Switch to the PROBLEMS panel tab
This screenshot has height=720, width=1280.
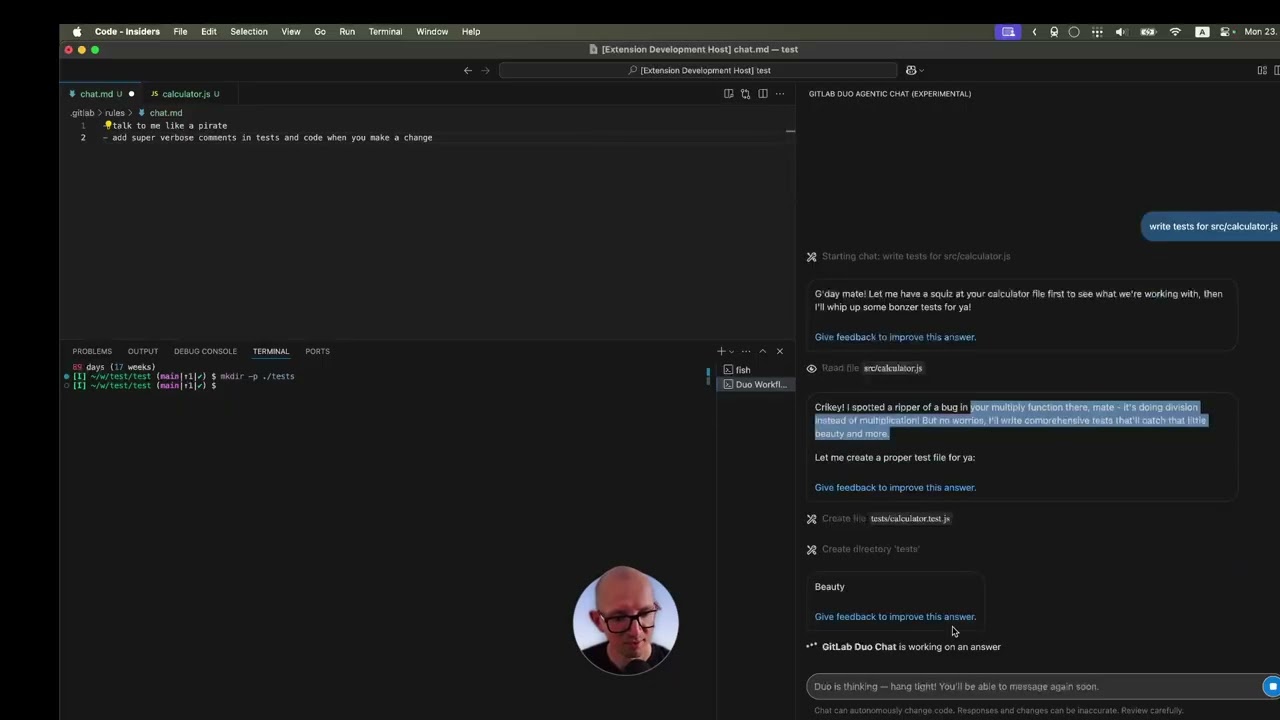click(x=92, y=351)
